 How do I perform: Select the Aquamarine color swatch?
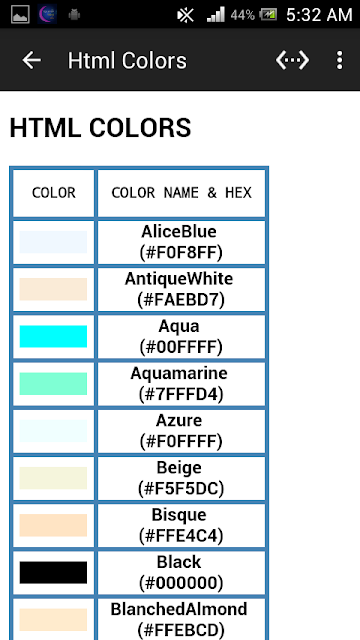53,384
